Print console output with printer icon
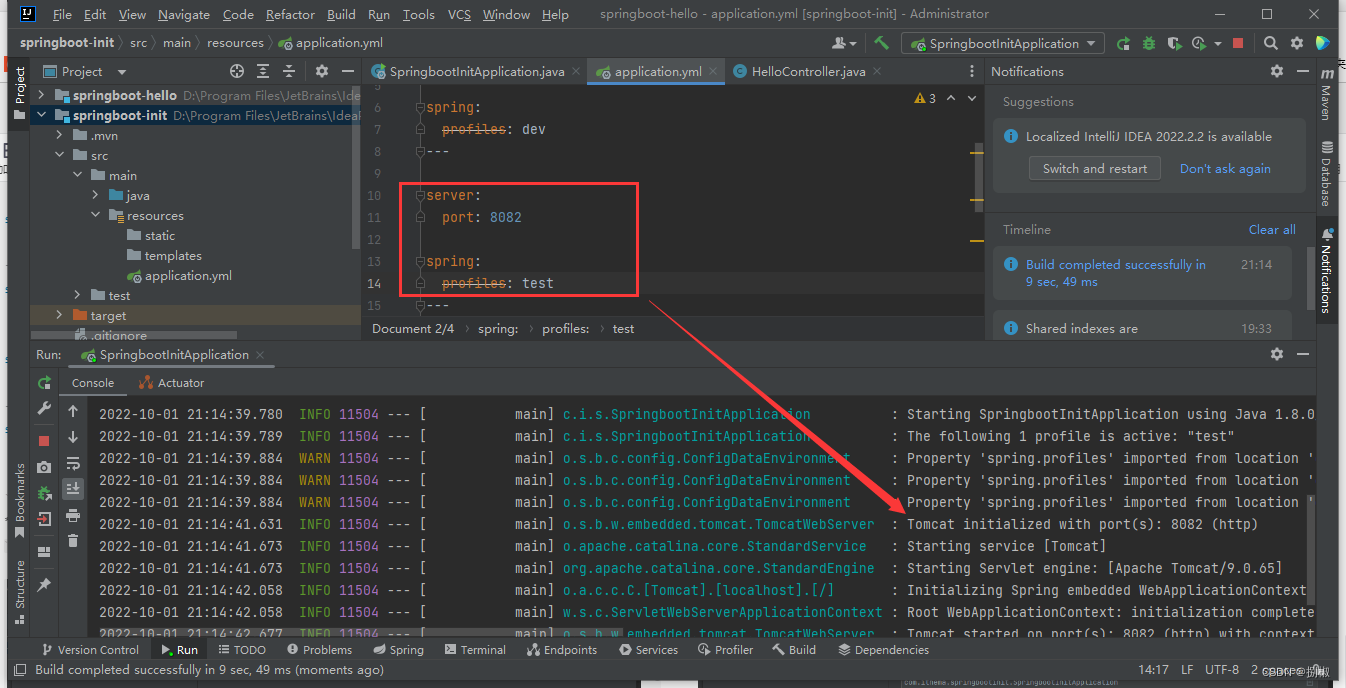The width and height of the screenshot is (1346, 688). [x=73, y=515]
